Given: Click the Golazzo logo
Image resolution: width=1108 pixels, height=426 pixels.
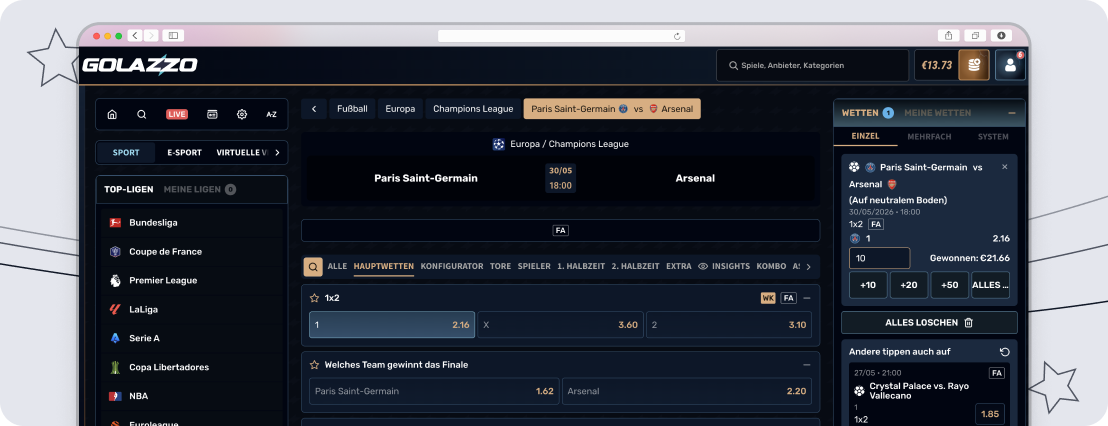Looking at the screenshot, I should pos(140,65).
